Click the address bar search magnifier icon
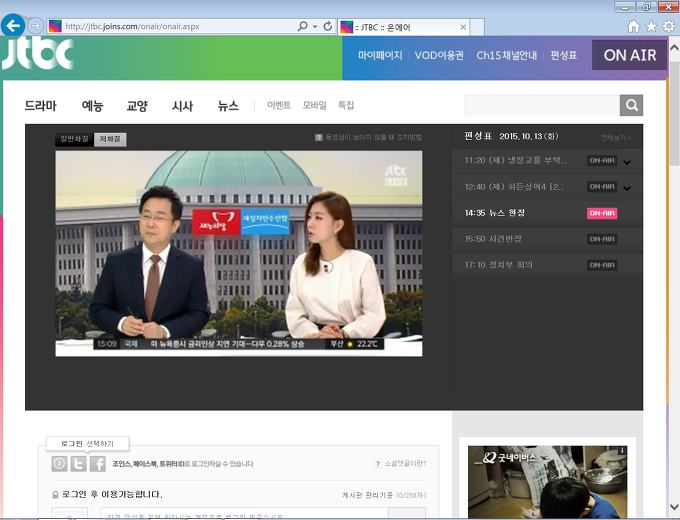 [x=303, y=26]
